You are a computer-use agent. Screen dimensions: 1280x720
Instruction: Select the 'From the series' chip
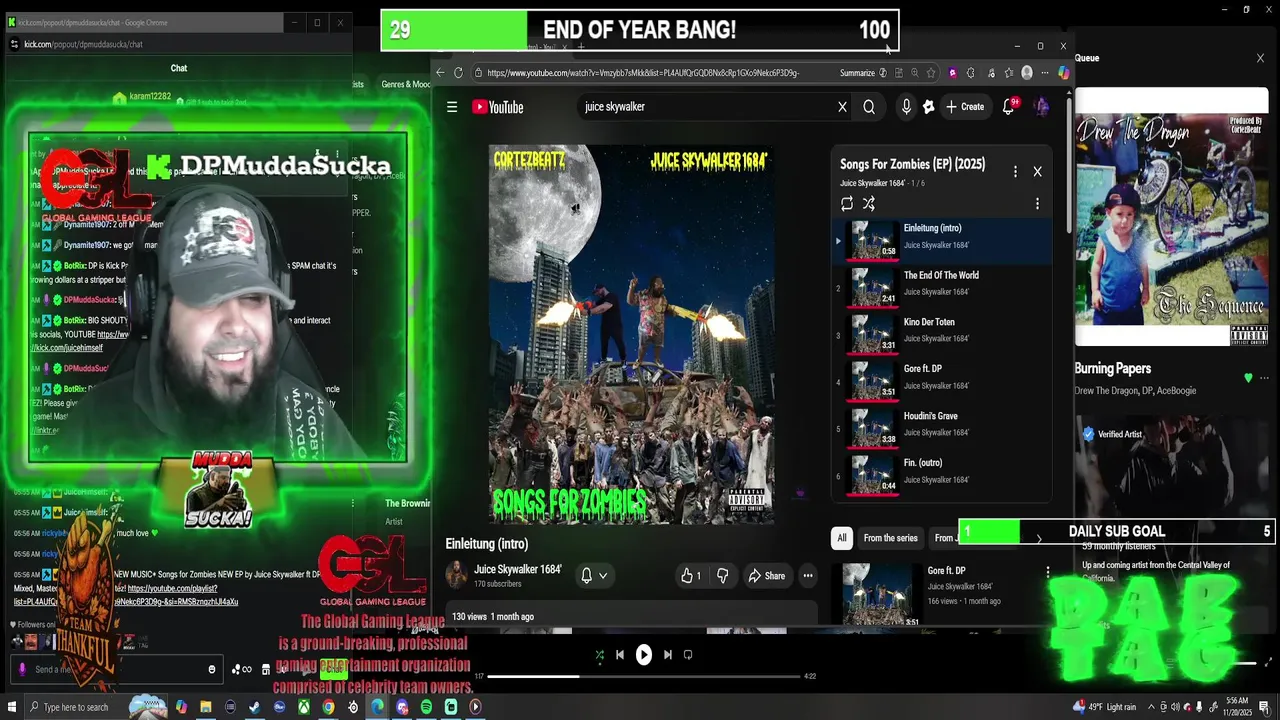pyautogui.click(x=890, y=538)
